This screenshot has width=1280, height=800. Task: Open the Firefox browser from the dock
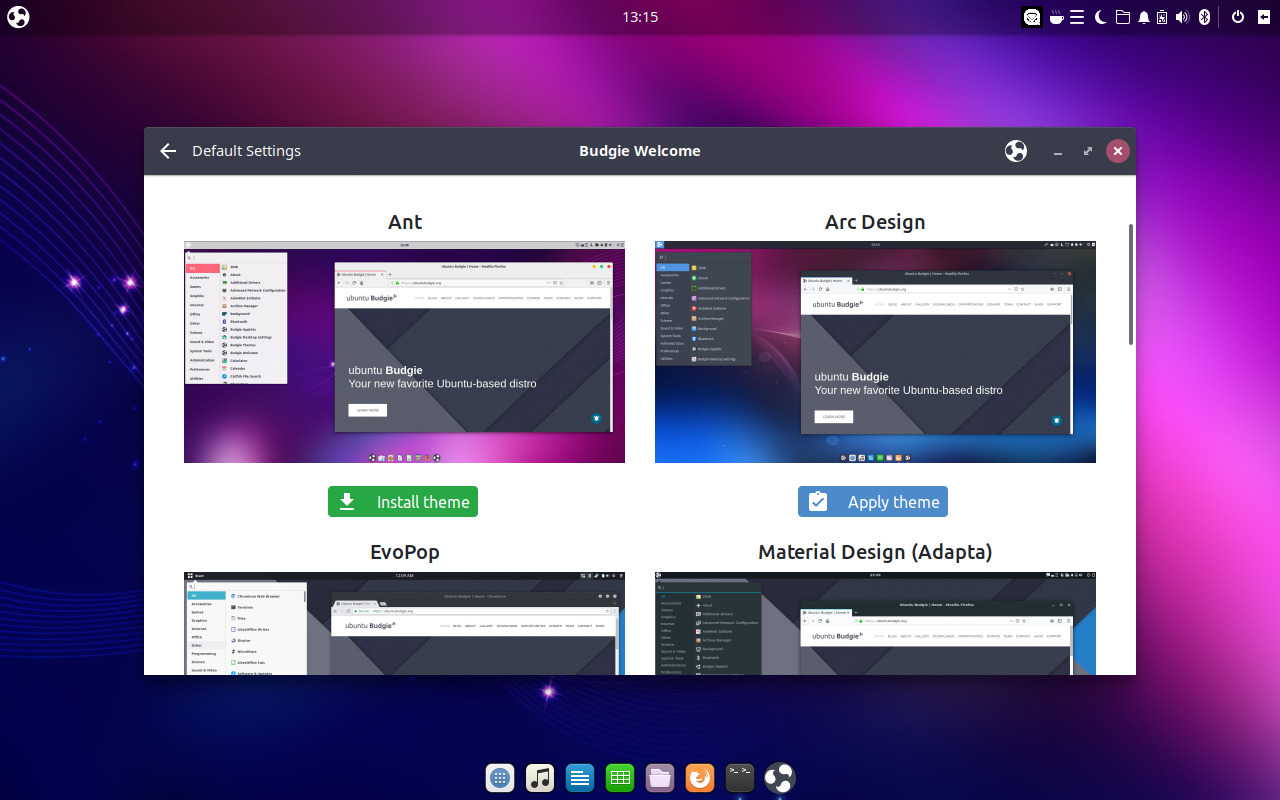(699, 777)
